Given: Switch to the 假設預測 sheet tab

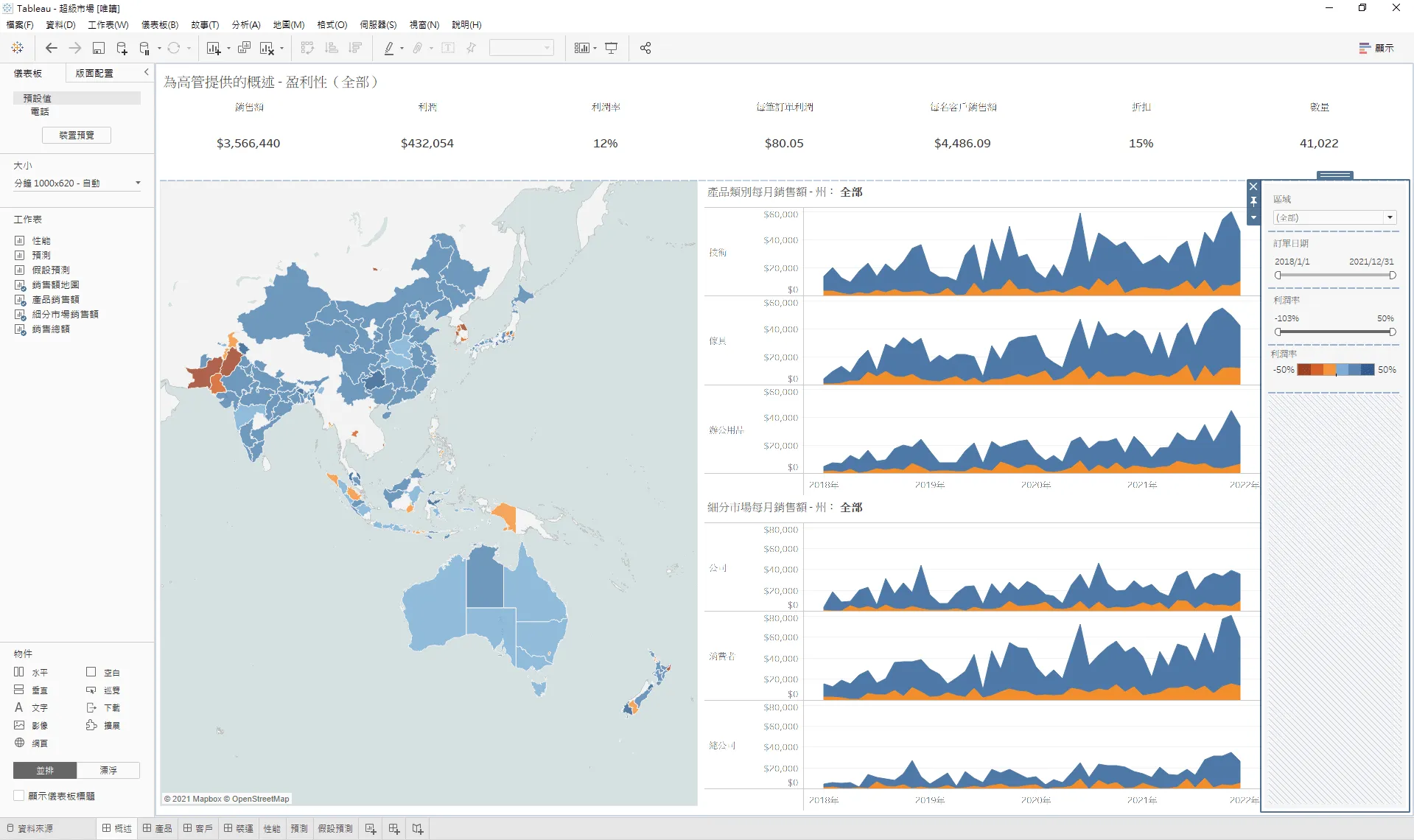Looking at the screenshot, I should (335, 829).
